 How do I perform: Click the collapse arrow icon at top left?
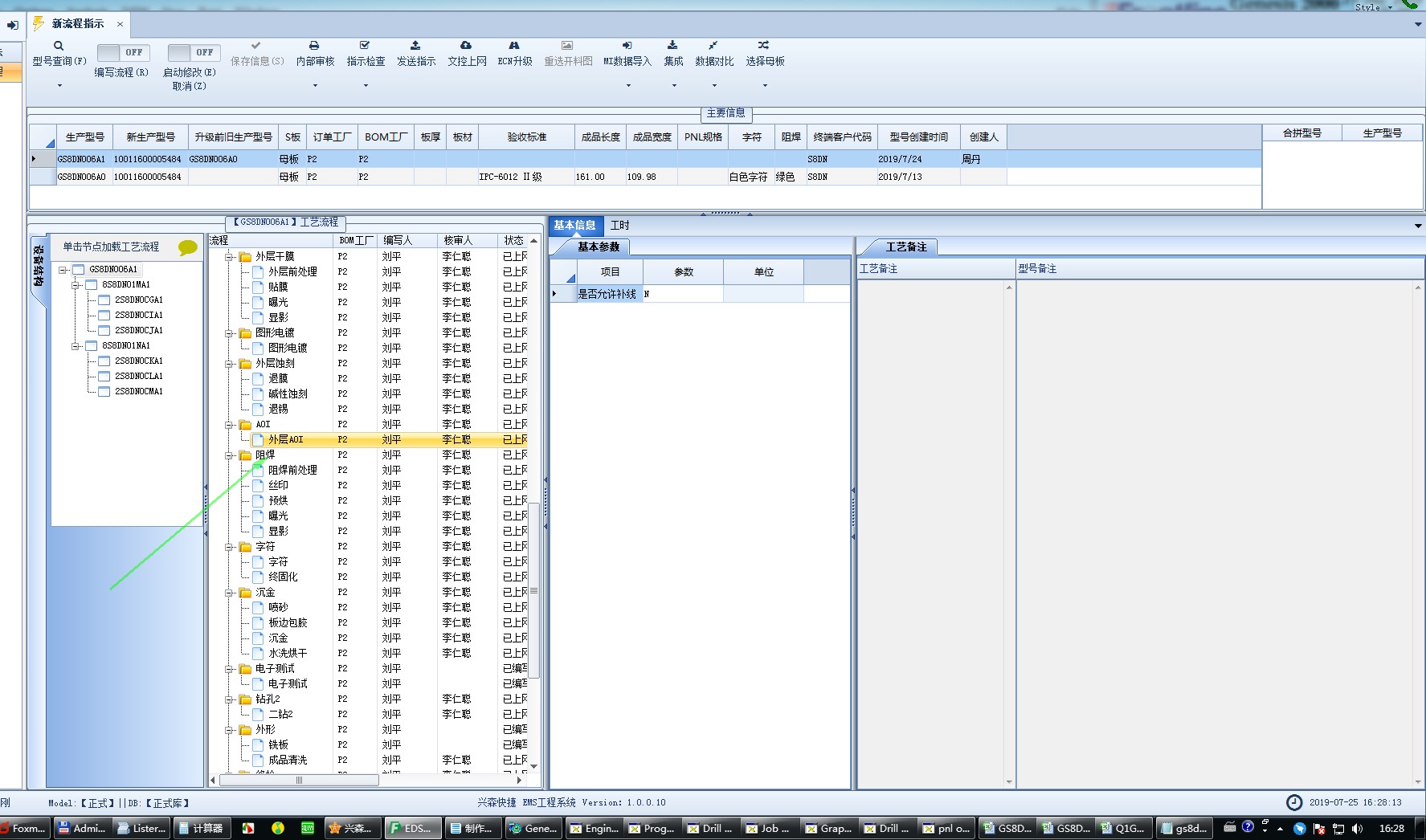12,26
